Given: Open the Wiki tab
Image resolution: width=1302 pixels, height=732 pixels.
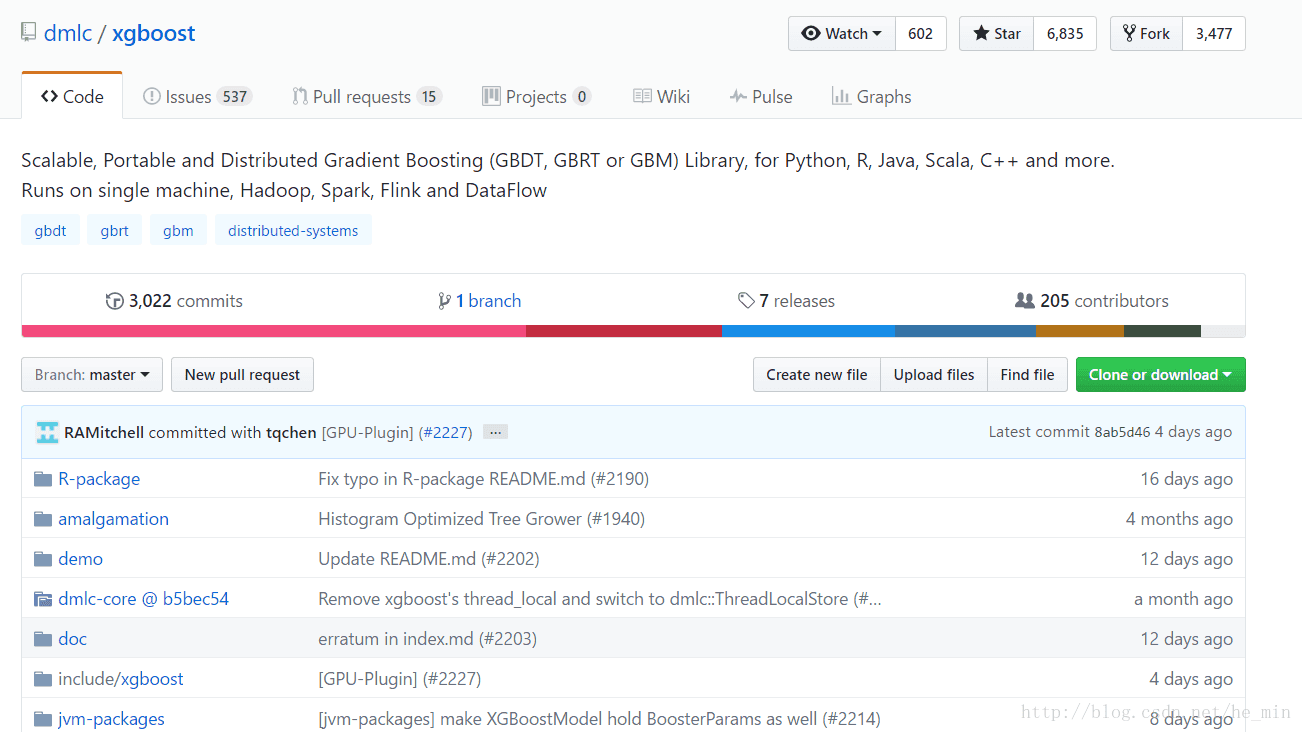Looking at the screenshot, I should (662, 97).
